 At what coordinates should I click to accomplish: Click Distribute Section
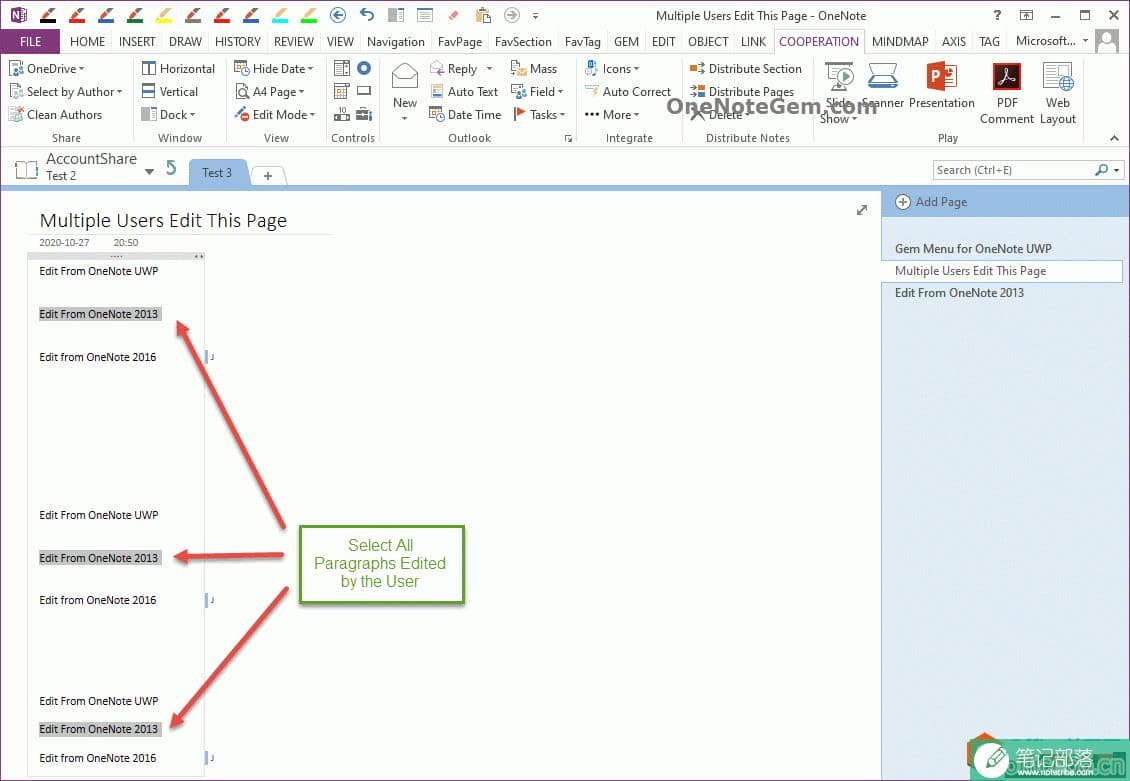pyautogui.click(x=746, y=68)
